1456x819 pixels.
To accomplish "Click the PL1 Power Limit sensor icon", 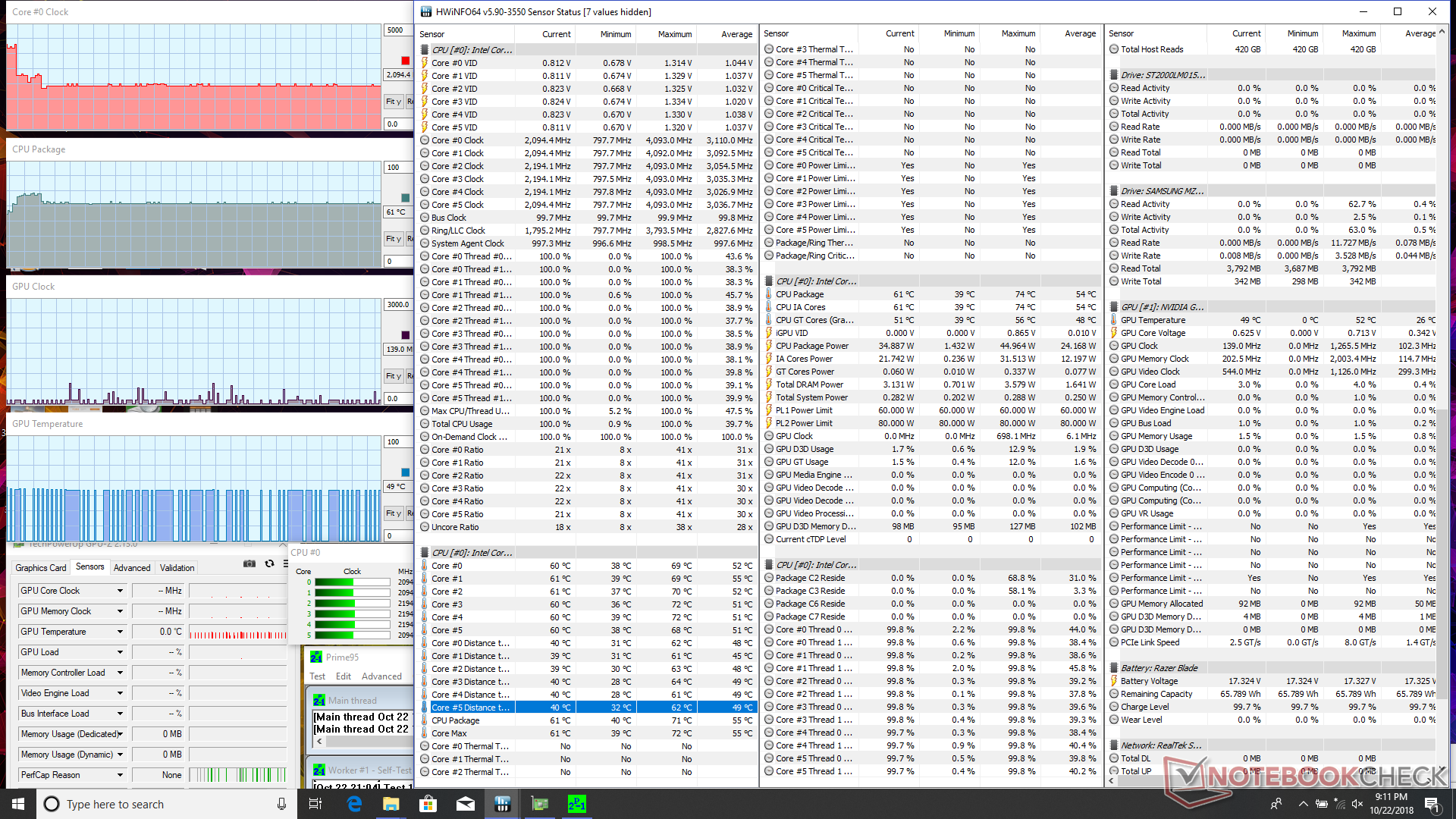I will click(770, 410).
